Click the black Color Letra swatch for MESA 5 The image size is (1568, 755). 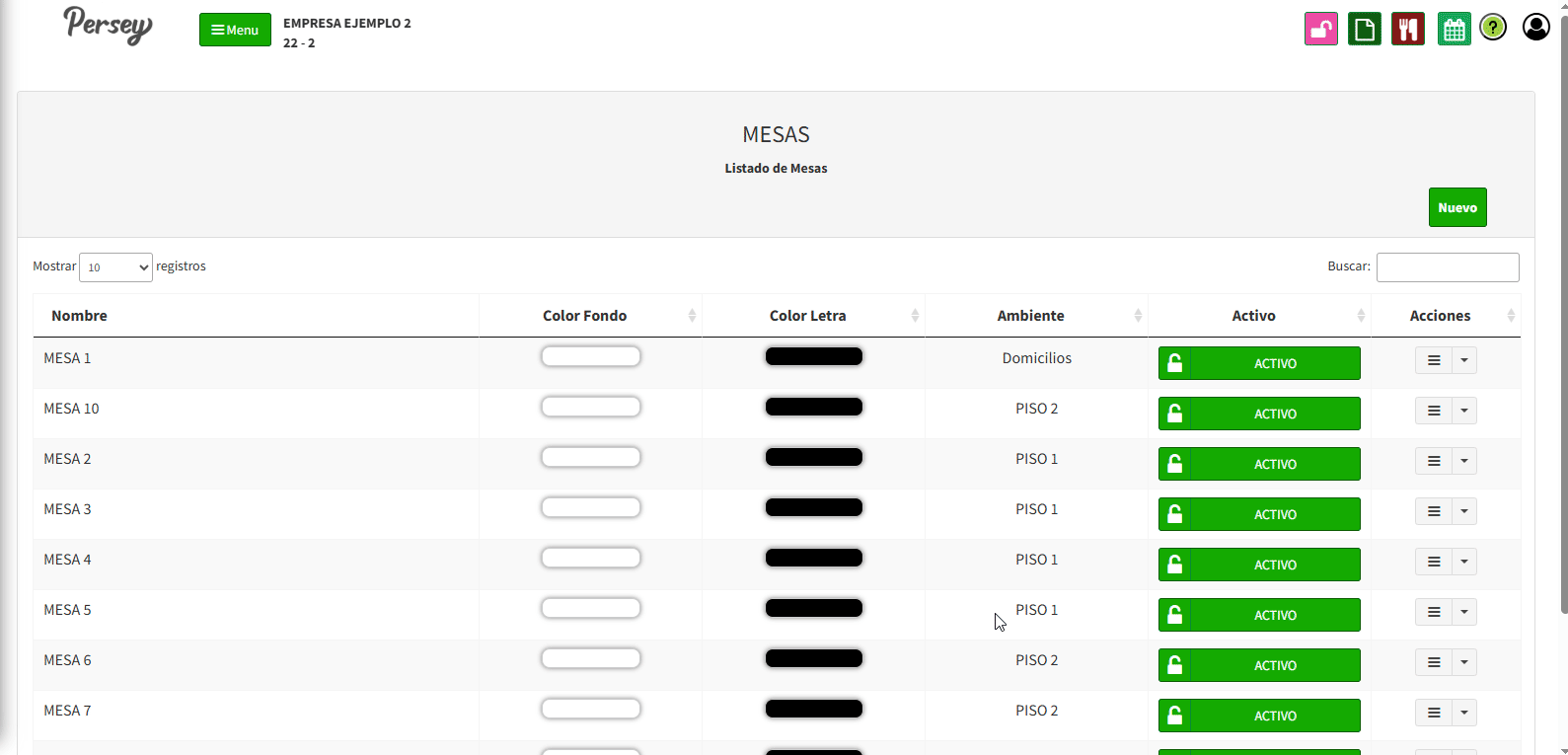click(x=813, y=609)
